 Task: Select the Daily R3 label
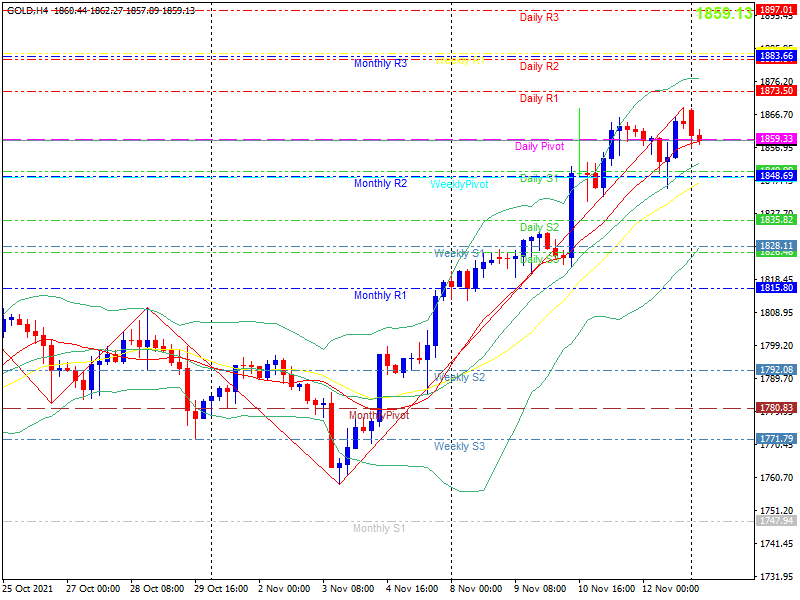coord(539,17)
